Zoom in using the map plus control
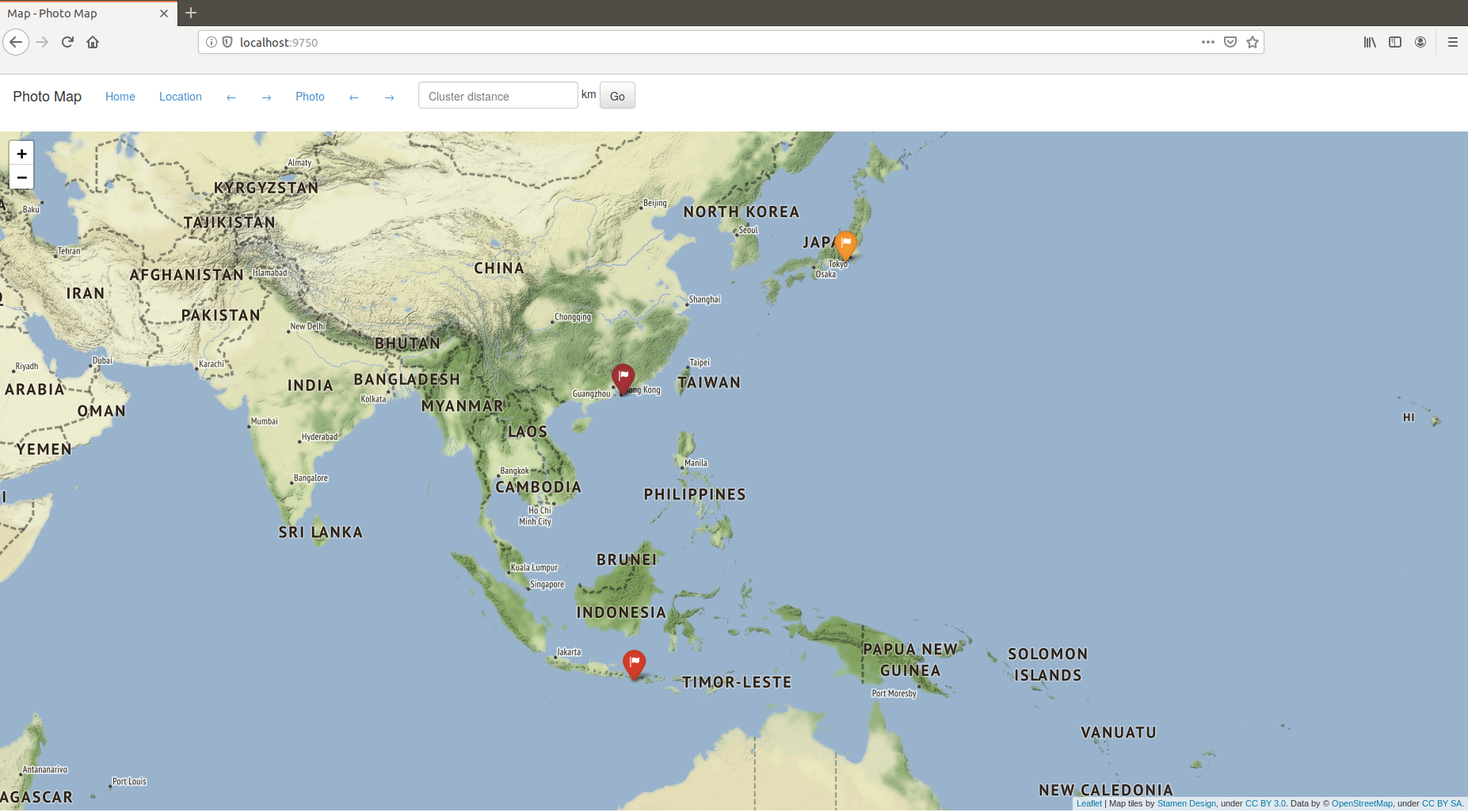 (x=21, y=153)
